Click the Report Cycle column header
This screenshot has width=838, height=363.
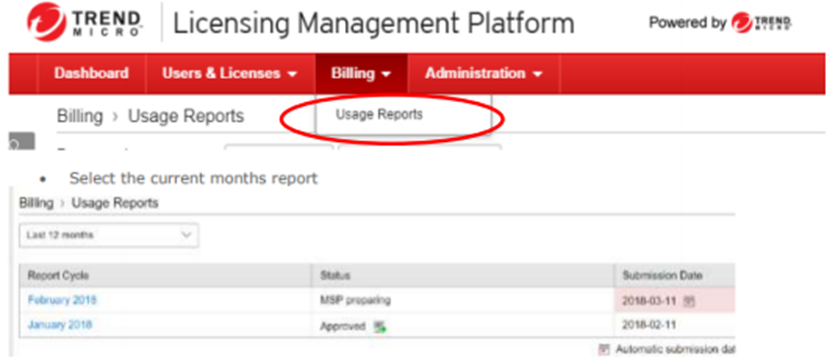166,276
